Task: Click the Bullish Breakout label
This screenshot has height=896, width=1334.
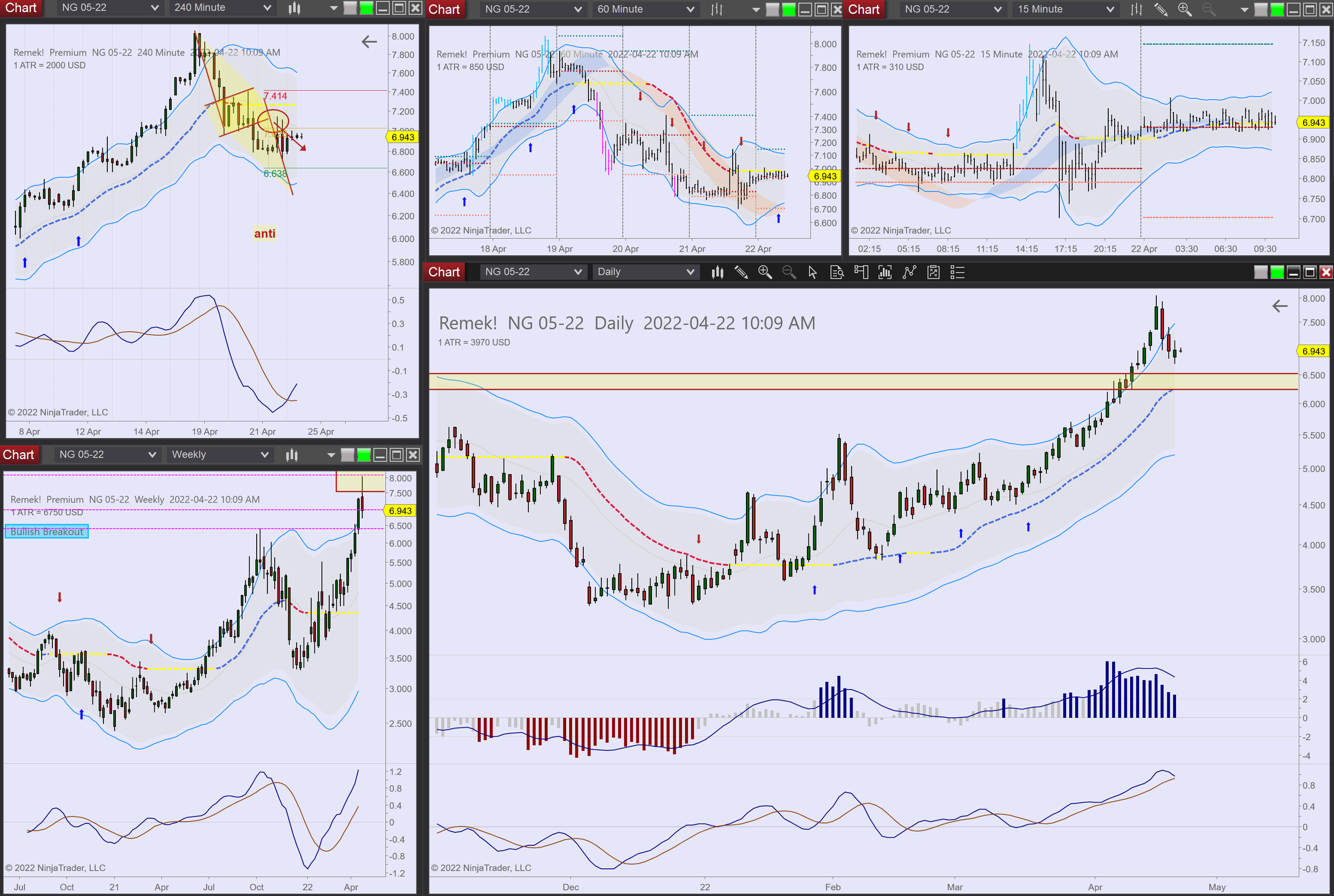Action: tap(47, 531)
